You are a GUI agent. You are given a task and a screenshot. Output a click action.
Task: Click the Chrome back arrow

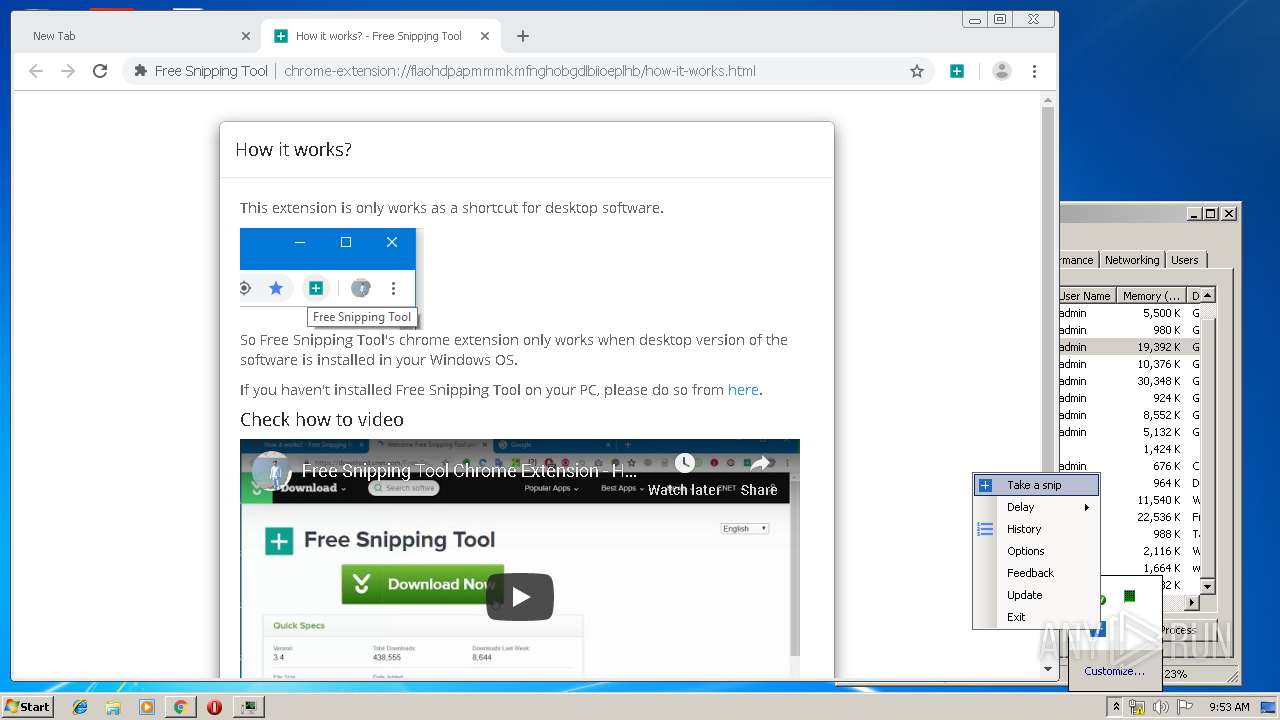[36, 71]
